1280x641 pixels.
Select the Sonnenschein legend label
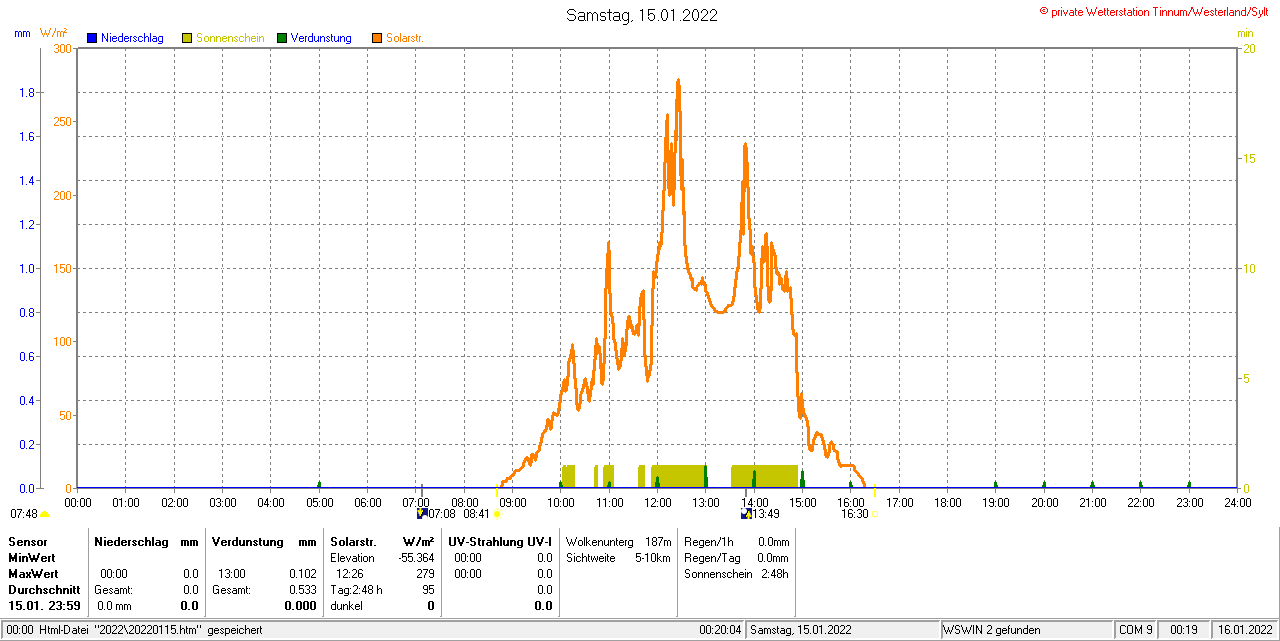[x=230, y=38]
